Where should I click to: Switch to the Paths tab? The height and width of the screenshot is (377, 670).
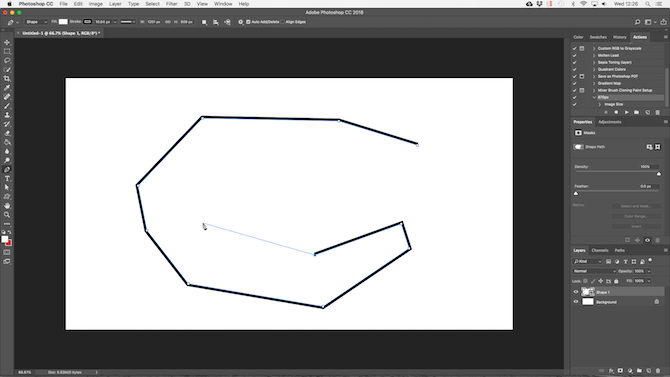click(620, 250)
